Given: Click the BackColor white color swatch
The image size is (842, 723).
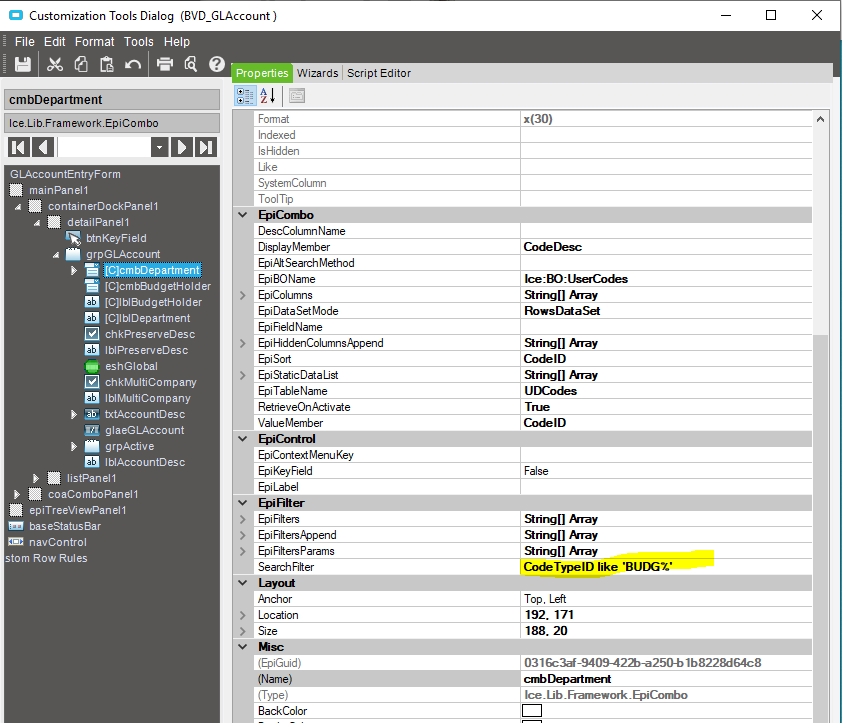Looking at the screenshot, I should [x=532, y=711].
